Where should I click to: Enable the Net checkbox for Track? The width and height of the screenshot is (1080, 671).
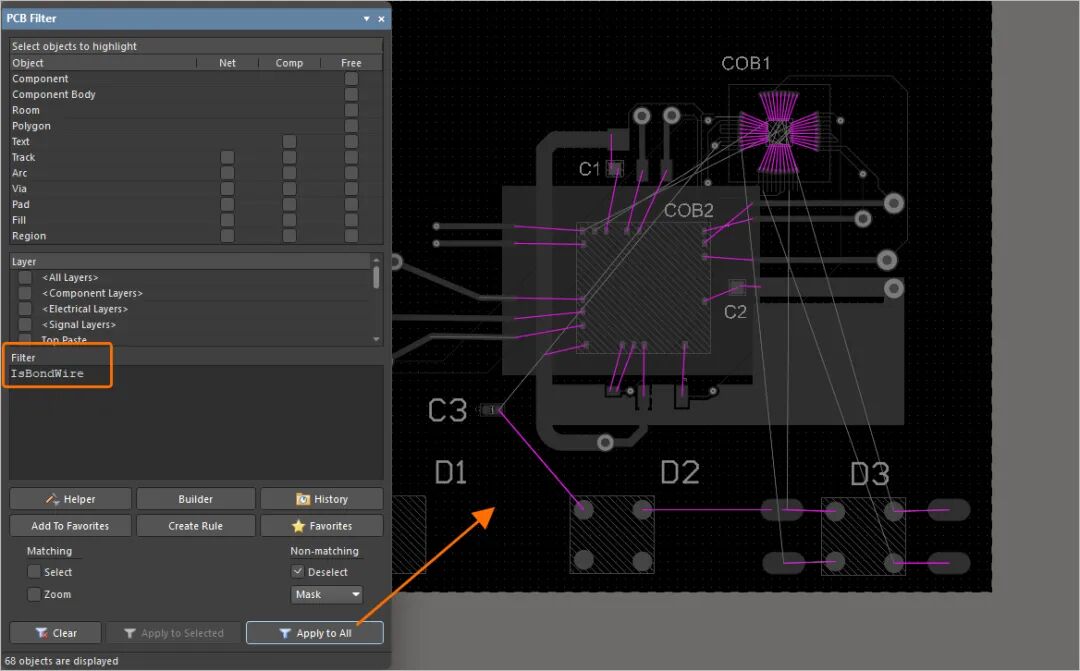227,157
